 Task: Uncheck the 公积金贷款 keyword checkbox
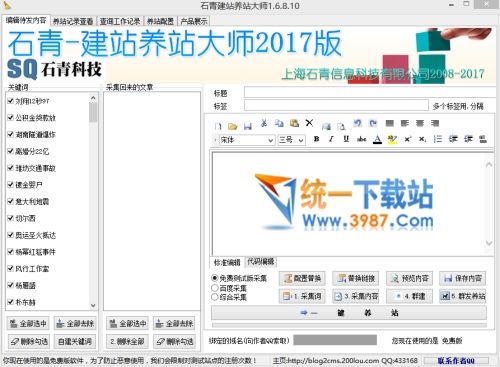click(x=10, y=117)
